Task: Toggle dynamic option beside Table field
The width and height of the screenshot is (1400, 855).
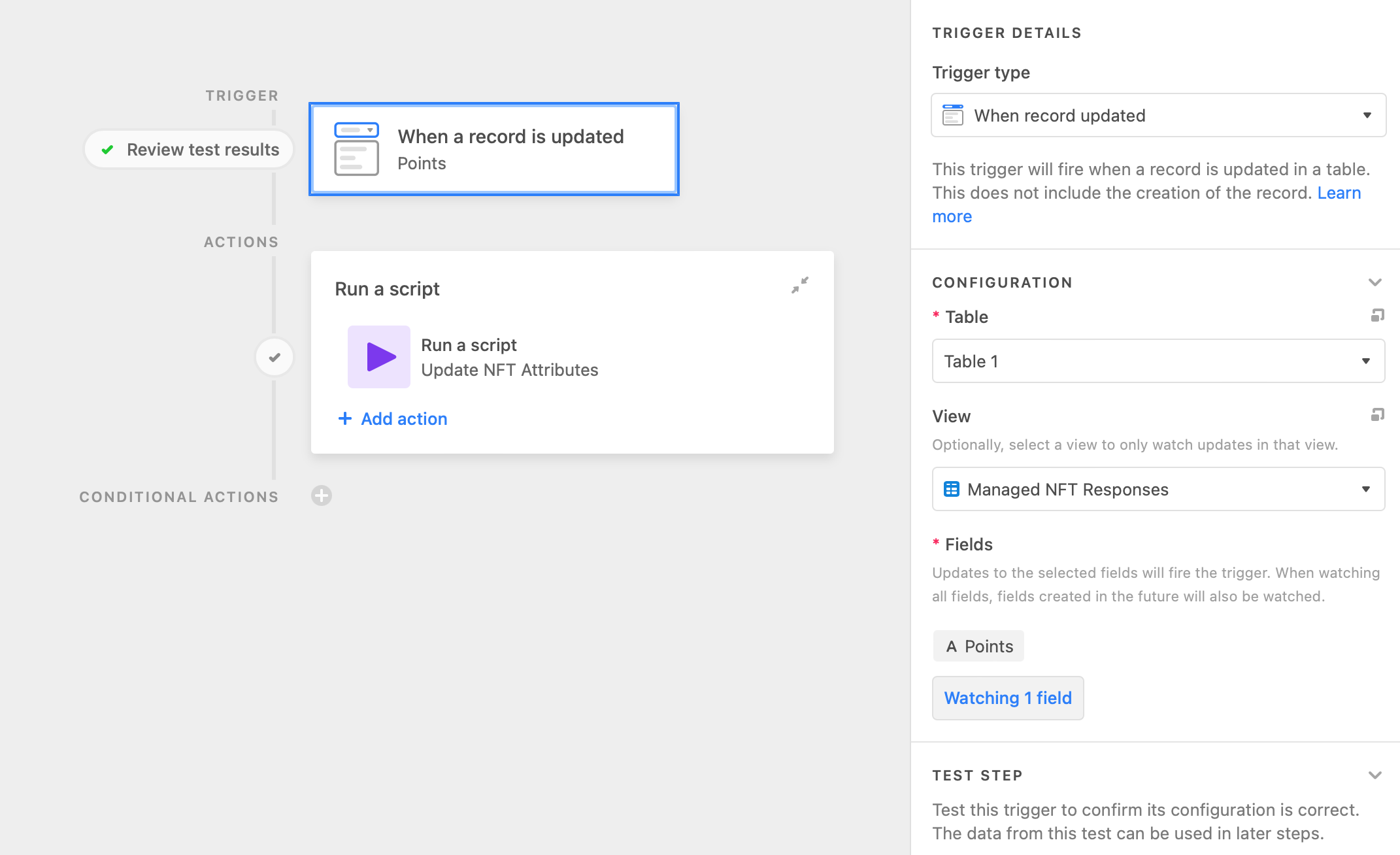Action: (1377, 316)
